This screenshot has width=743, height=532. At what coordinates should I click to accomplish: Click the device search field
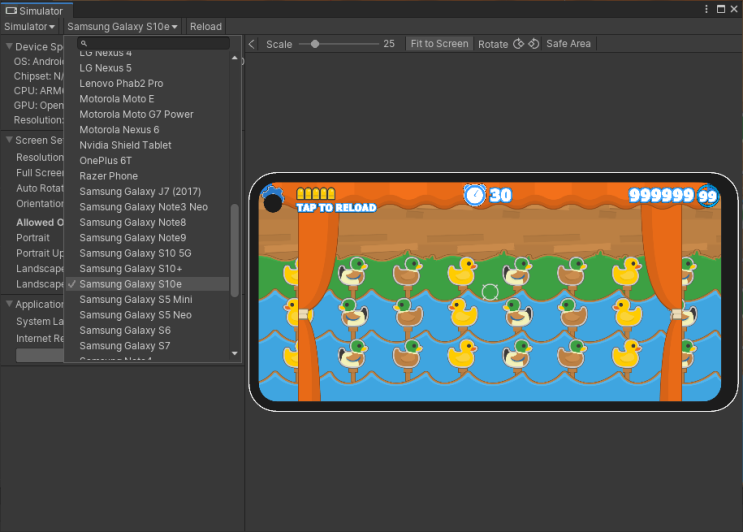[154, 43]
